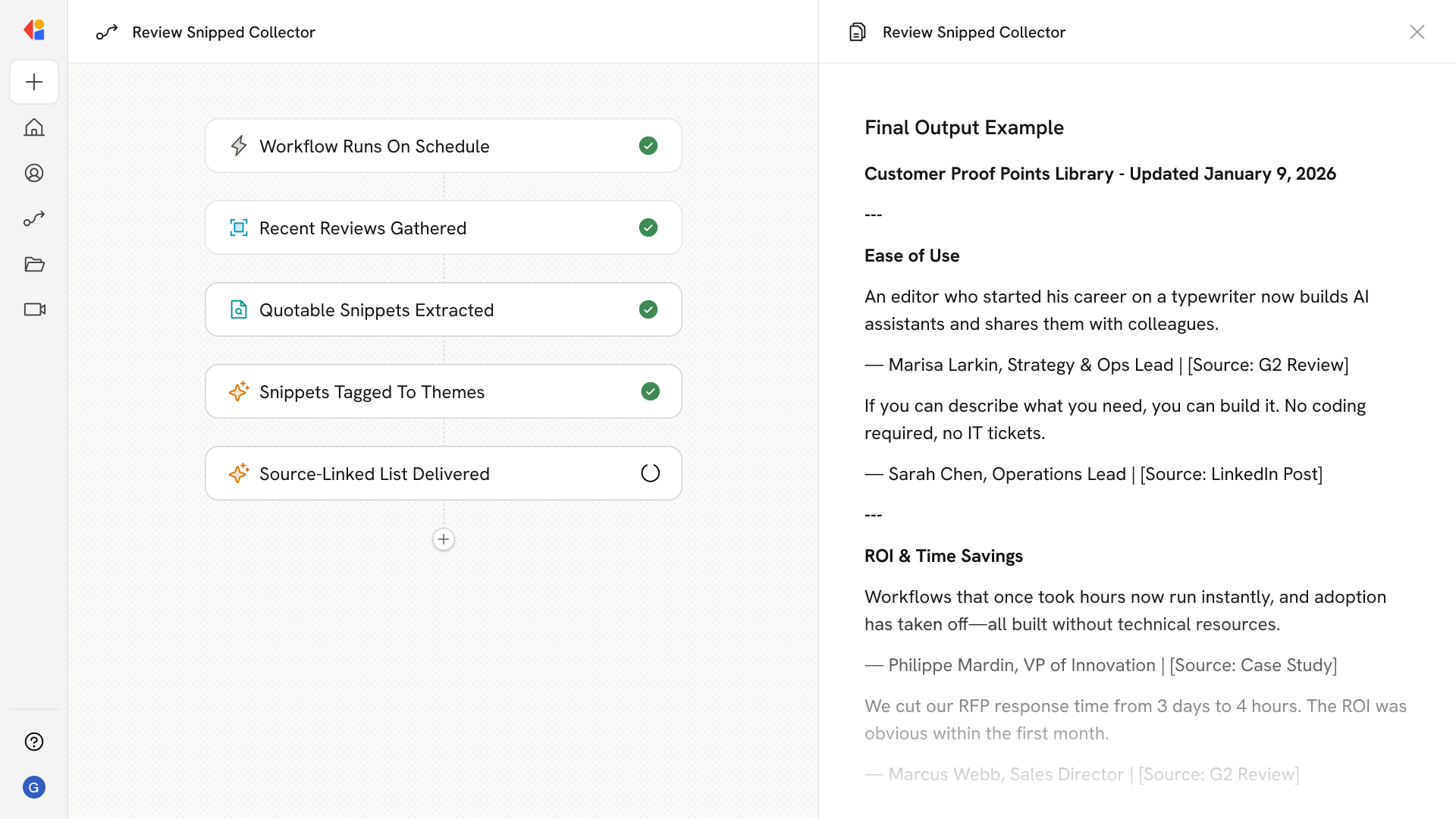Select the sparkles icon on Snippets Tagged To Themes
Screen dimensions: 1456x819
coord(239,391)
